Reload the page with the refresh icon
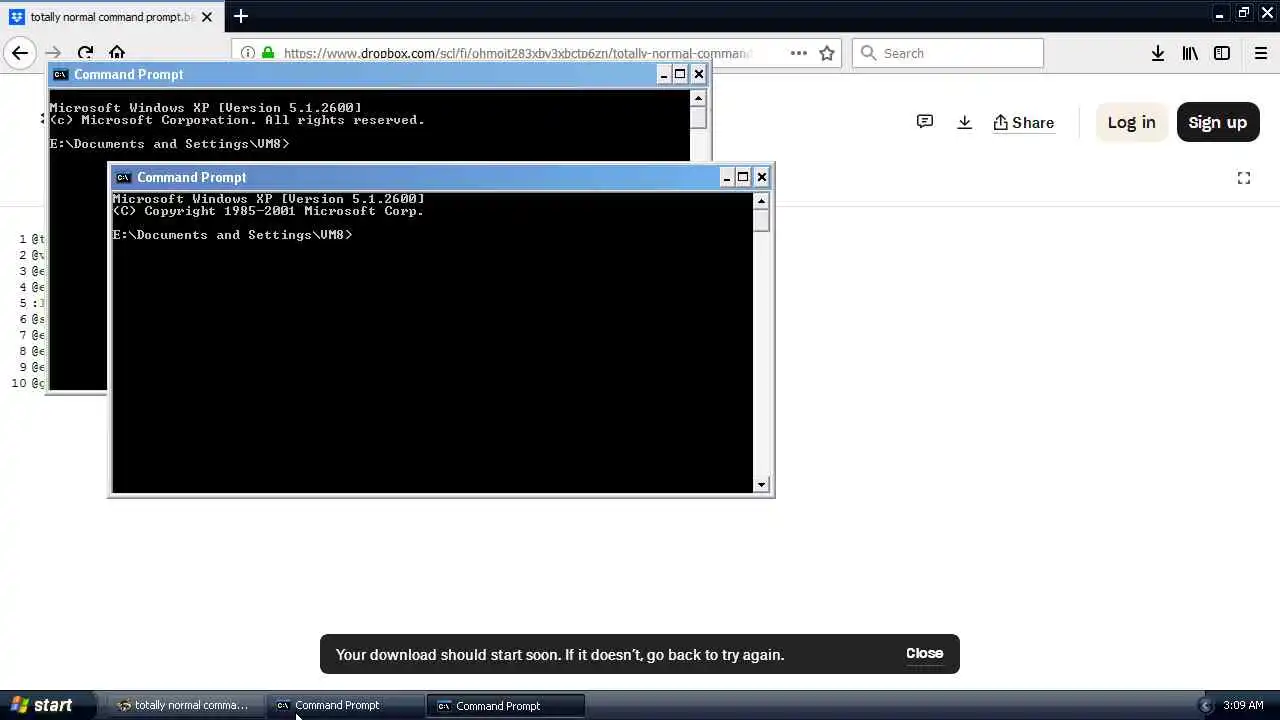The image size is (1280, 720). click(x=85, y=53)
